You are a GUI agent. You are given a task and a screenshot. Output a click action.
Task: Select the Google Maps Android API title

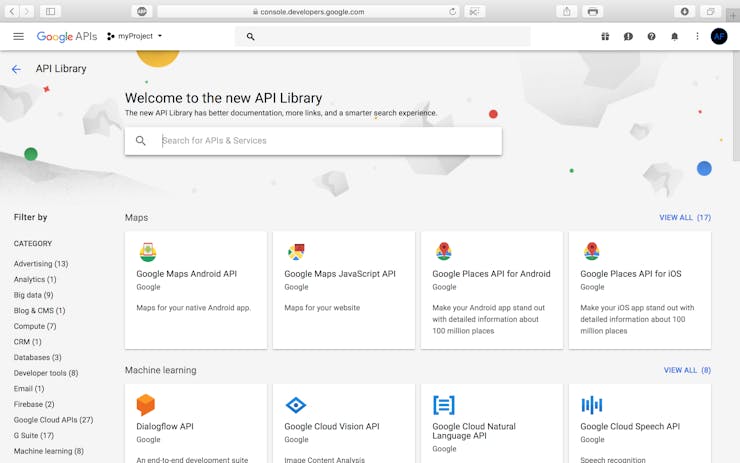coord(186,274)
